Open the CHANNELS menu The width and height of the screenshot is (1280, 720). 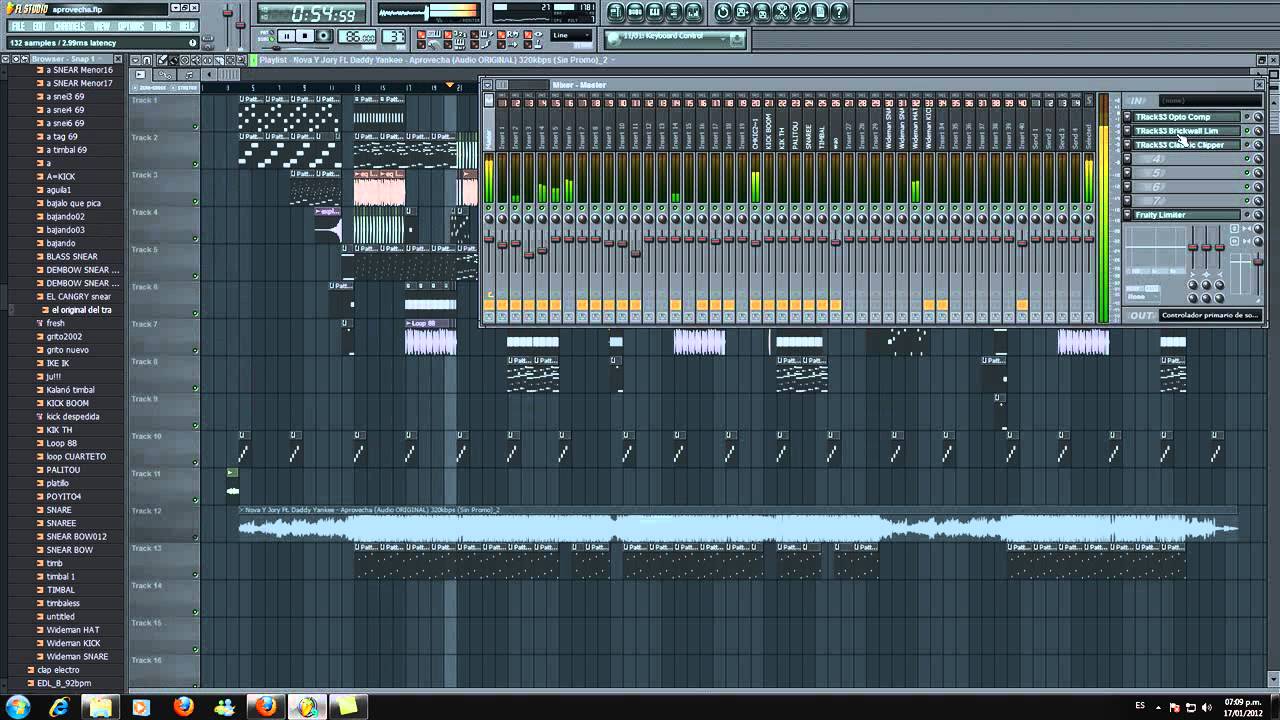(x=70, y=26)
